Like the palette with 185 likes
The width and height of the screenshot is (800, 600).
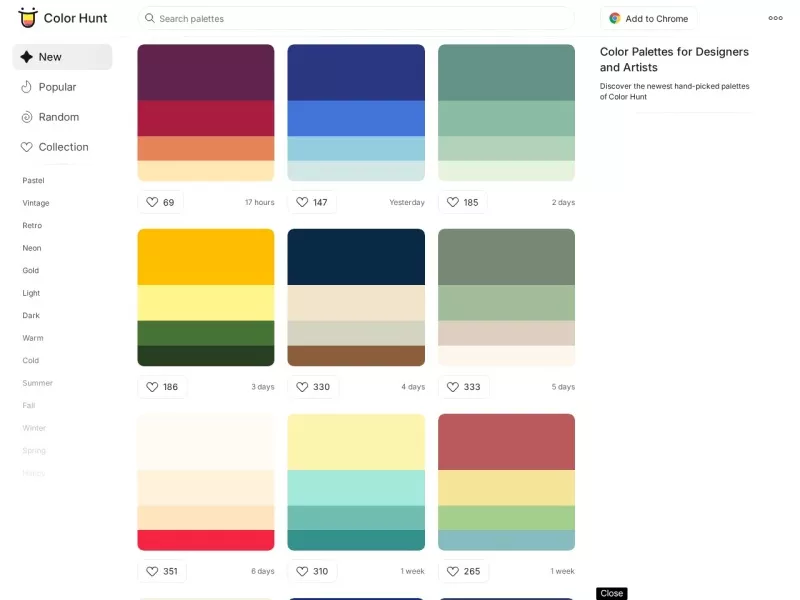pyautogui.click(x=463, y=202)
